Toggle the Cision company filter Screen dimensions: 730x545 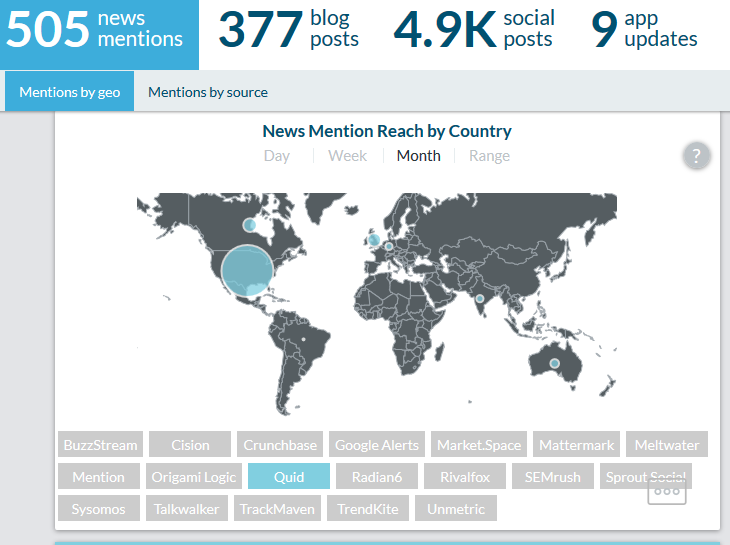[x=190, y=445]
